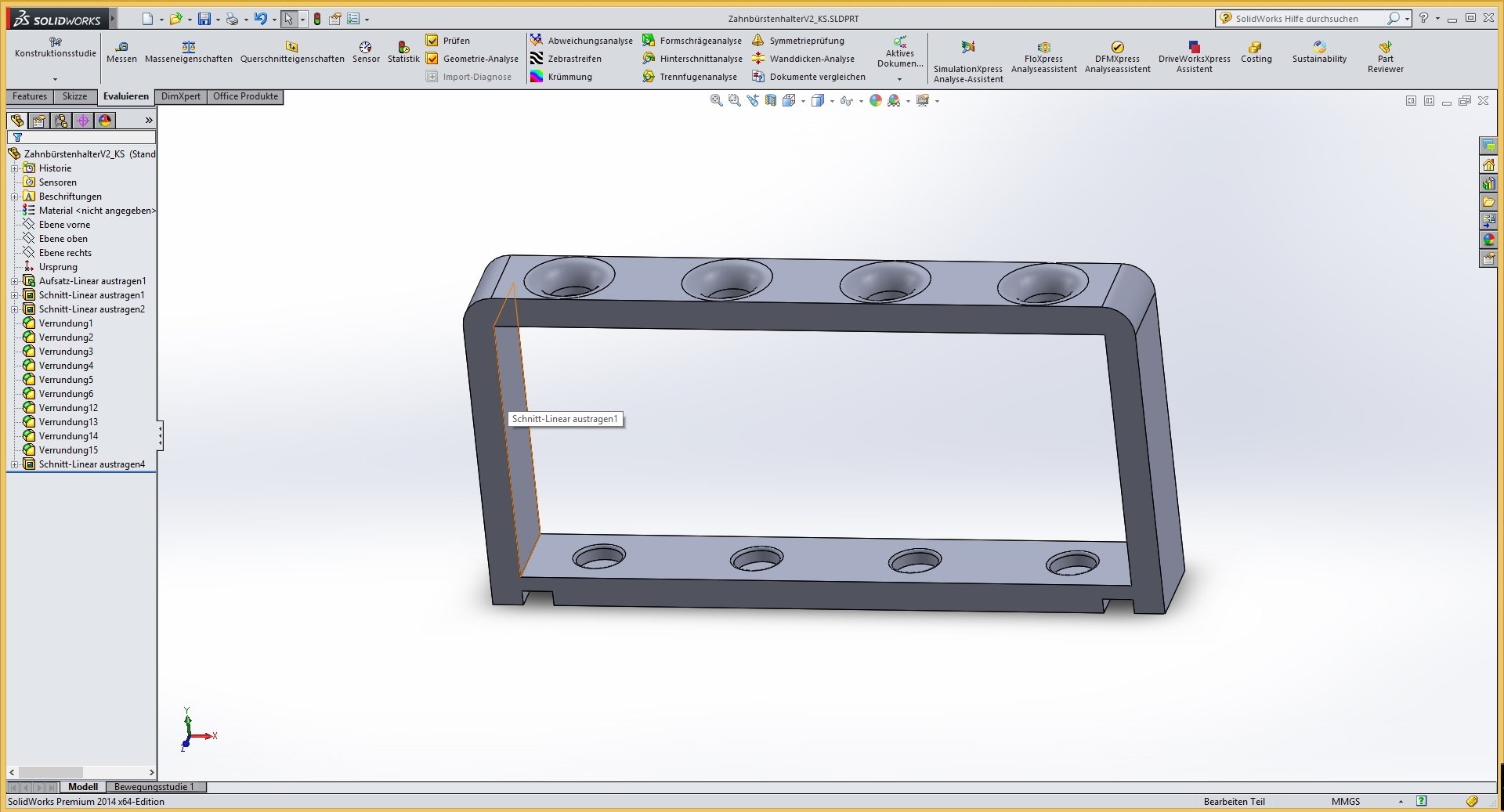The width and height of the screenshot is (1504, 812).
Task: Run the Symmetrieprüfung tool
Action: coord(757,41)
